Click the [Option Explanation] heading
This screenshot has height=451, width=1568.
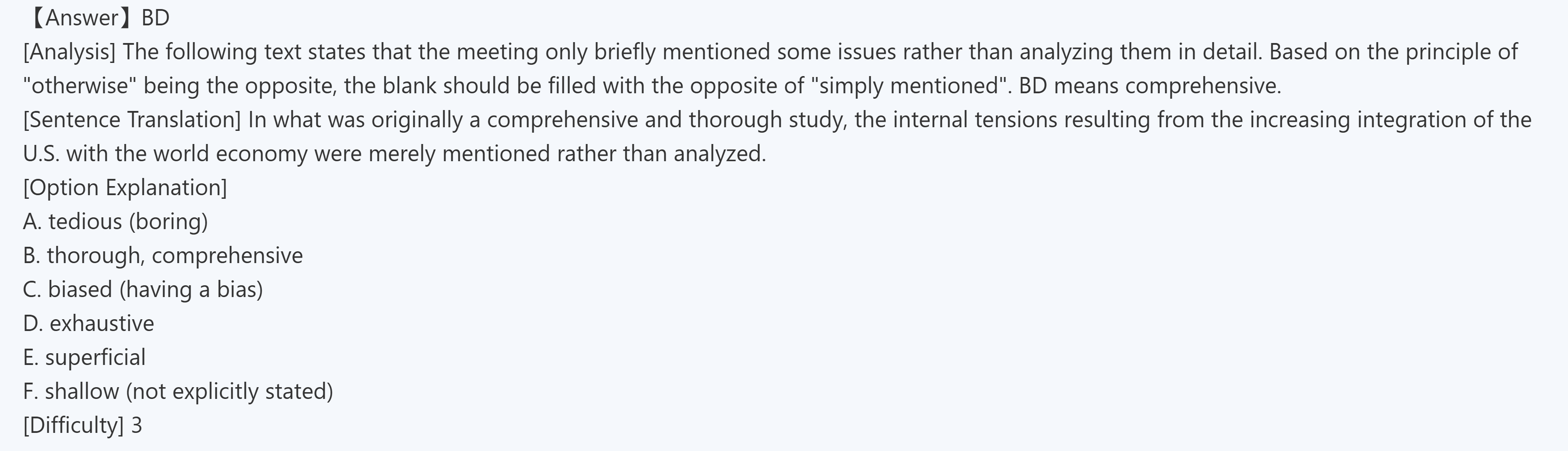point(125,187)
